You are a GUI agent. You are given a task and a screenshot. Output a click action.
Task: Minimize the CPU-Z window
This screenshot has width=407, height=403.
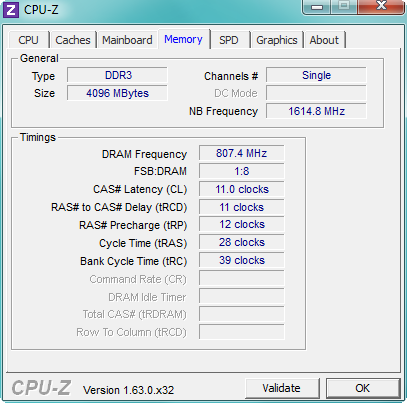click(317, 7)
